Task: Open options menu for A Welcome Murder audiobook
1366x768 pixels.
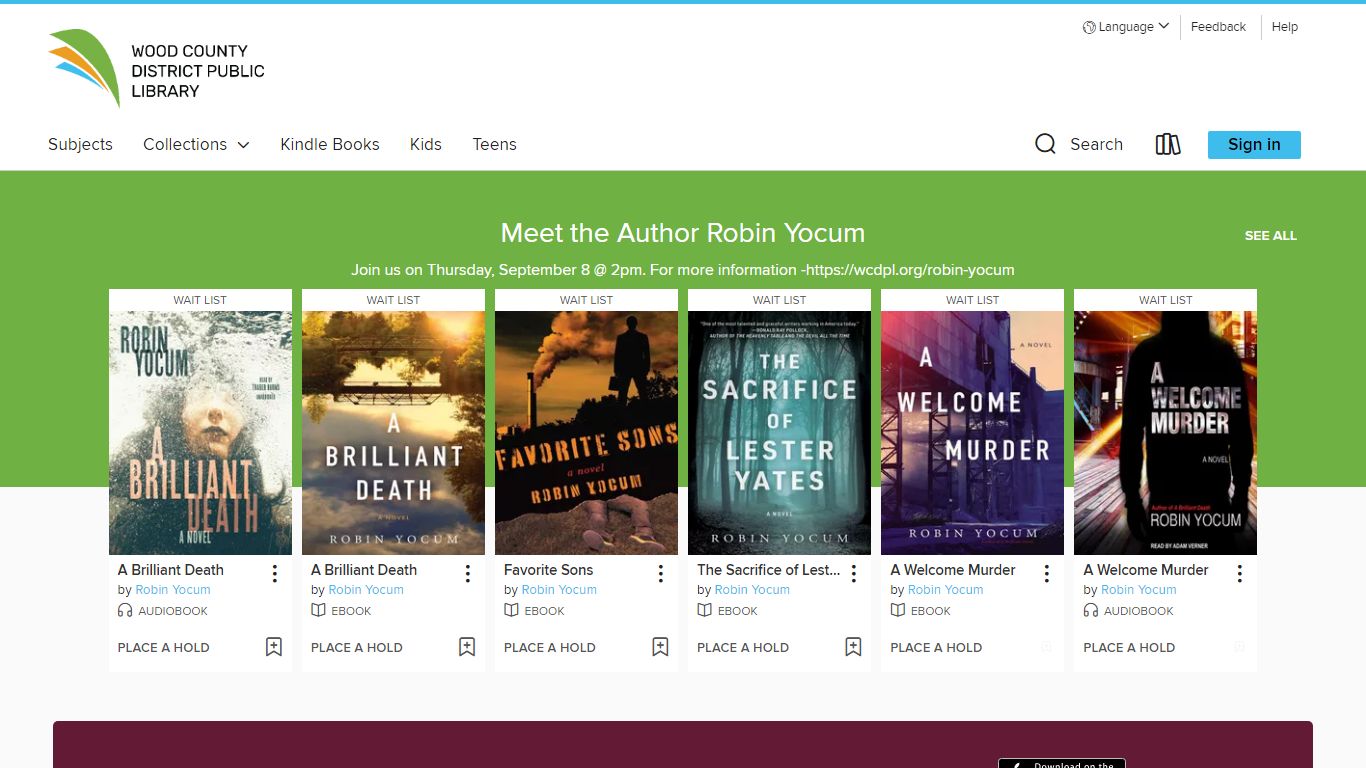Action: click(x=1239, y=573)
